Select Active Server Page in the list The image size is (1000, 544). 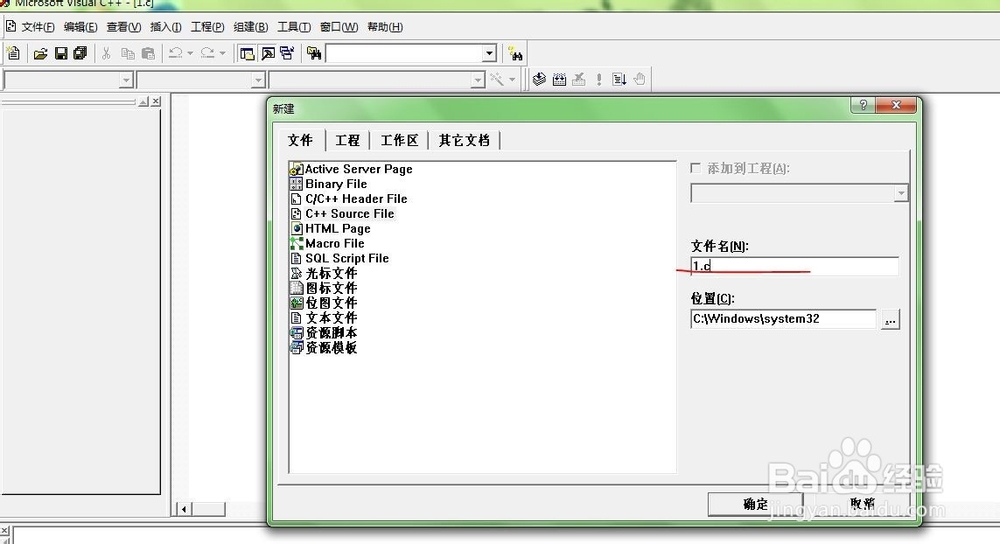click(351, 169)
